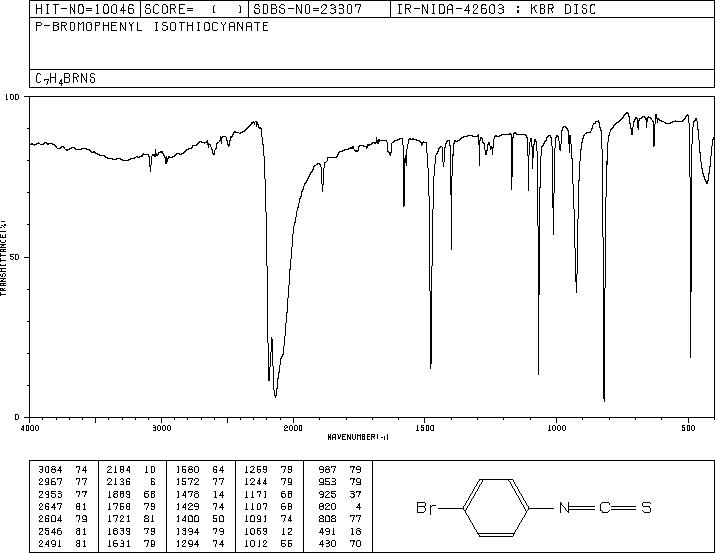Screen dimensions: 715x553
Task: Click the 2491 wavenumber value
Action: pos(50,544)
